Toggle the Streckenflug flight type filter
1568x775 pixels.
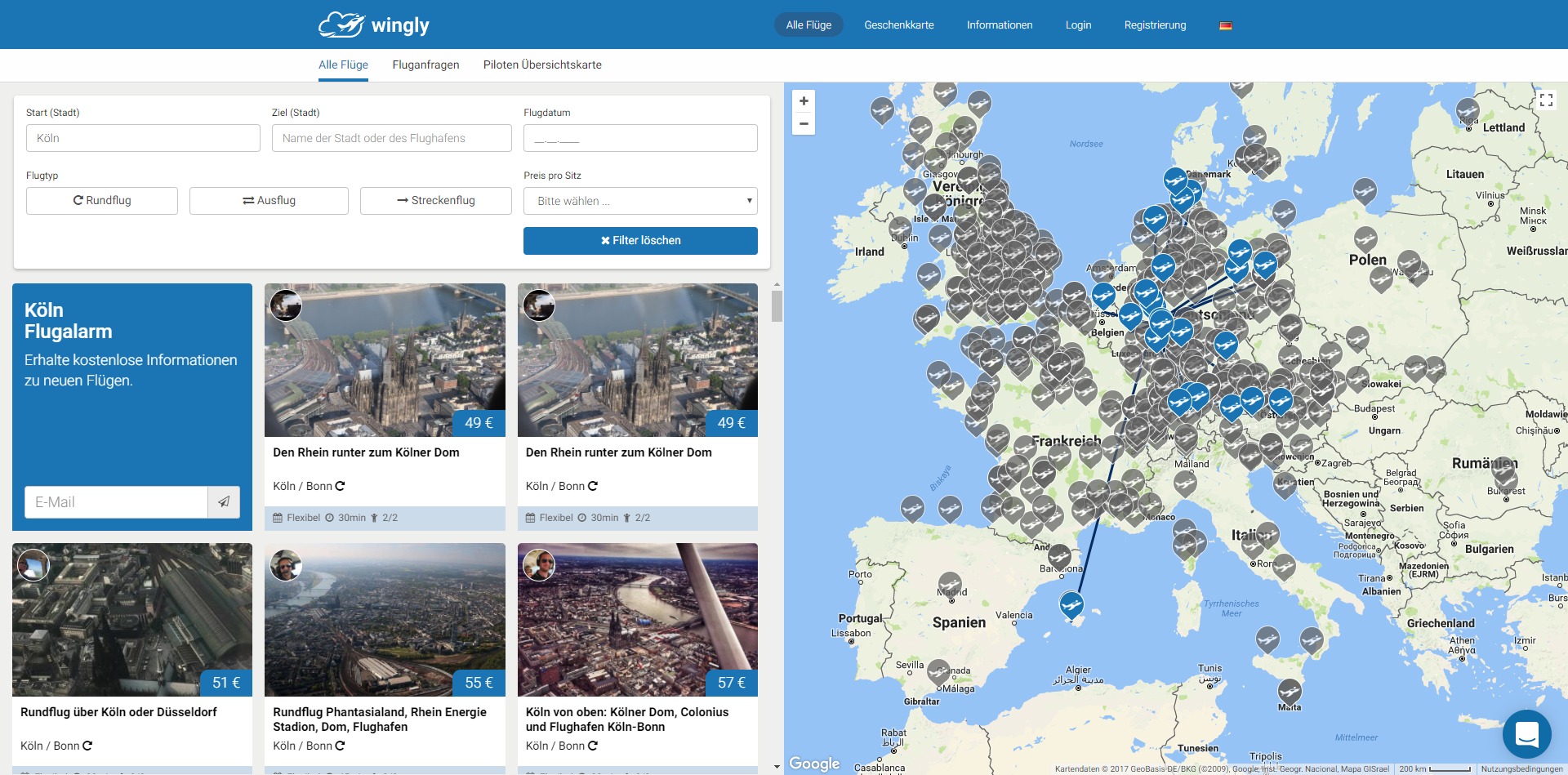click(435, 200)
